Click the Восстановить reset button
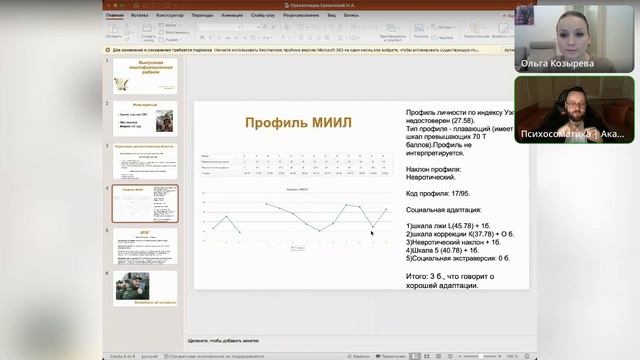 [174, 32]
